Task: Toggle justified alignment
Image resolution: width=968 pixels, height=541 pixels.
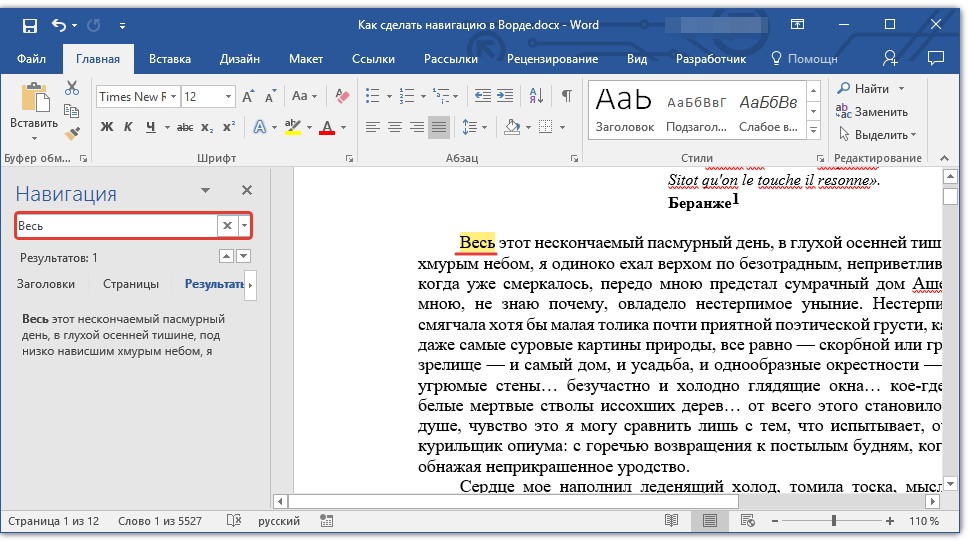Action: [x=439, y=127]
